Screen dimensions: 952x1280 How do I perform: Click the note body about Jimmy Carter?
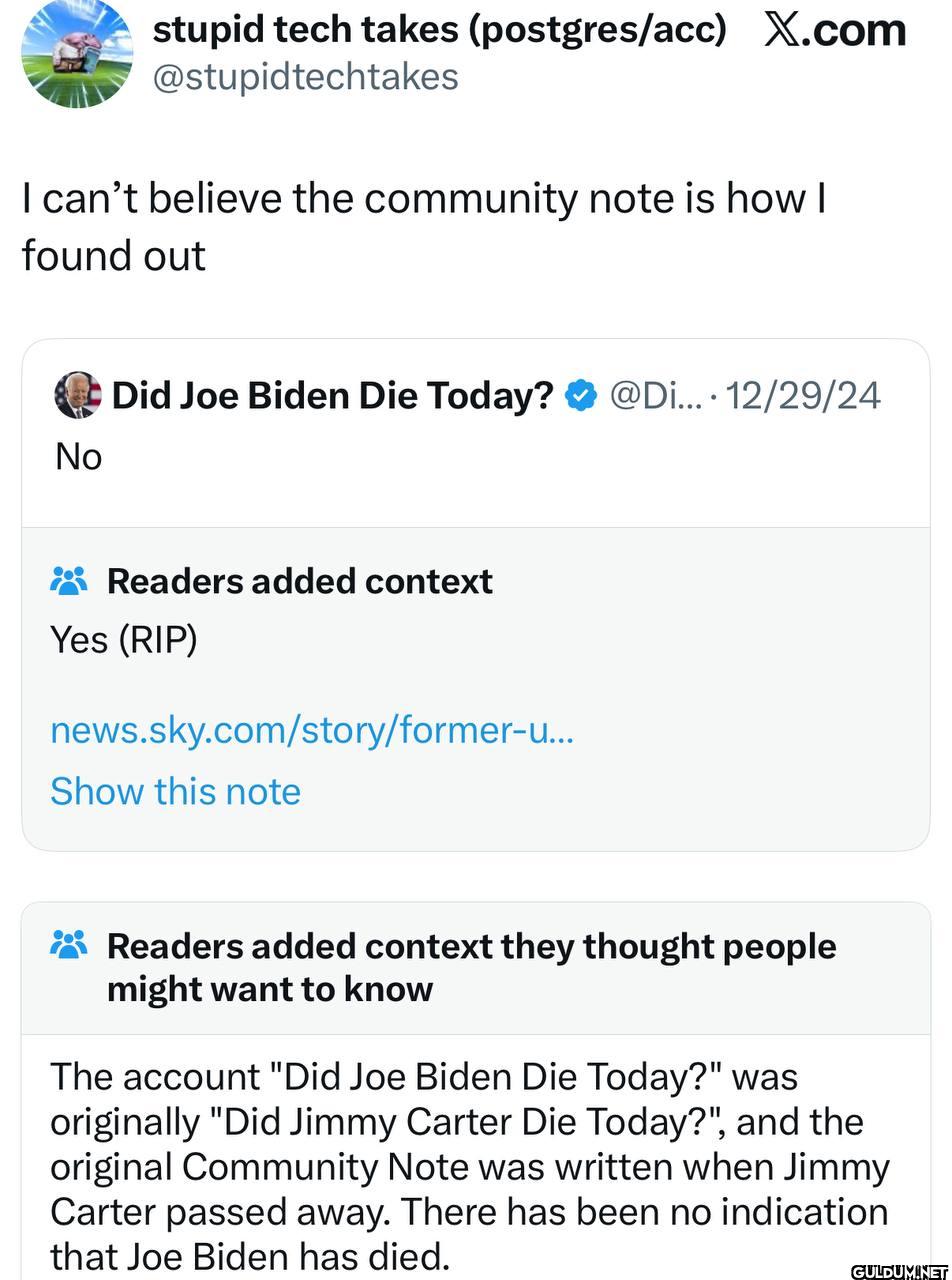coord(470,1165)
